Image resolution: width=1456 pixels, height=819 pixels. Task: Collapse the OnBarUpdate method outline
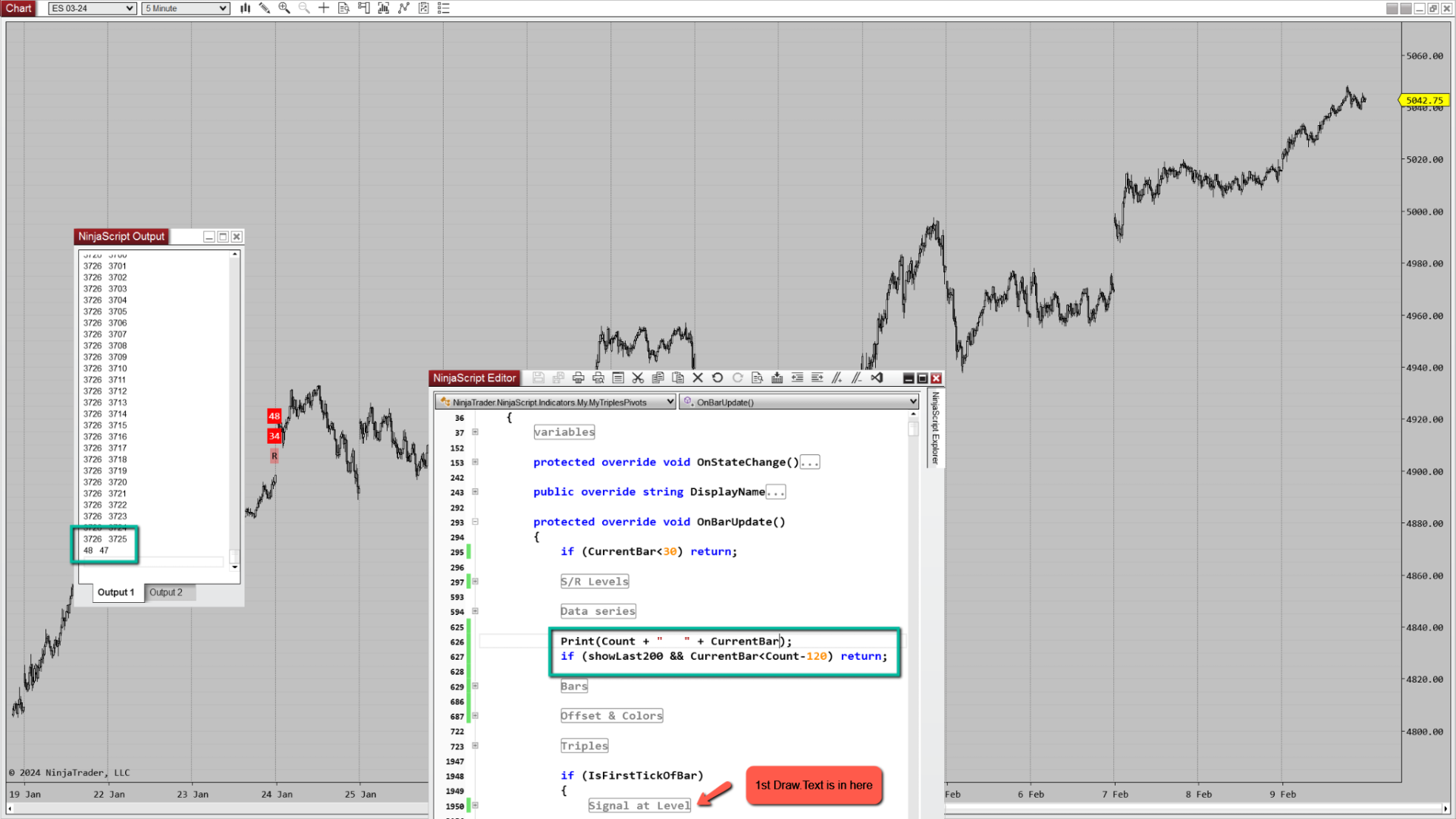(475, 522)
